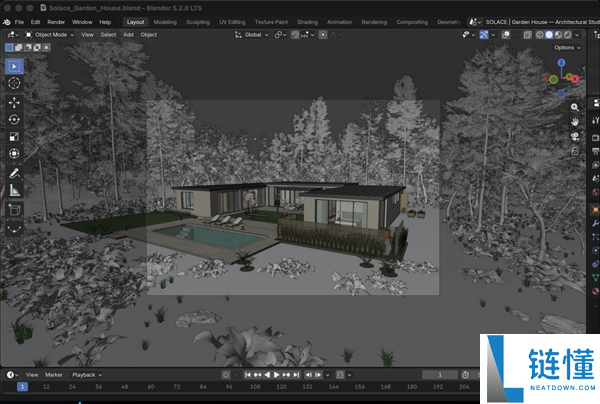The width and height of the screenshot is (600, 404).
Task: Open Render properties tab
Action: click(x=595, y=137)
